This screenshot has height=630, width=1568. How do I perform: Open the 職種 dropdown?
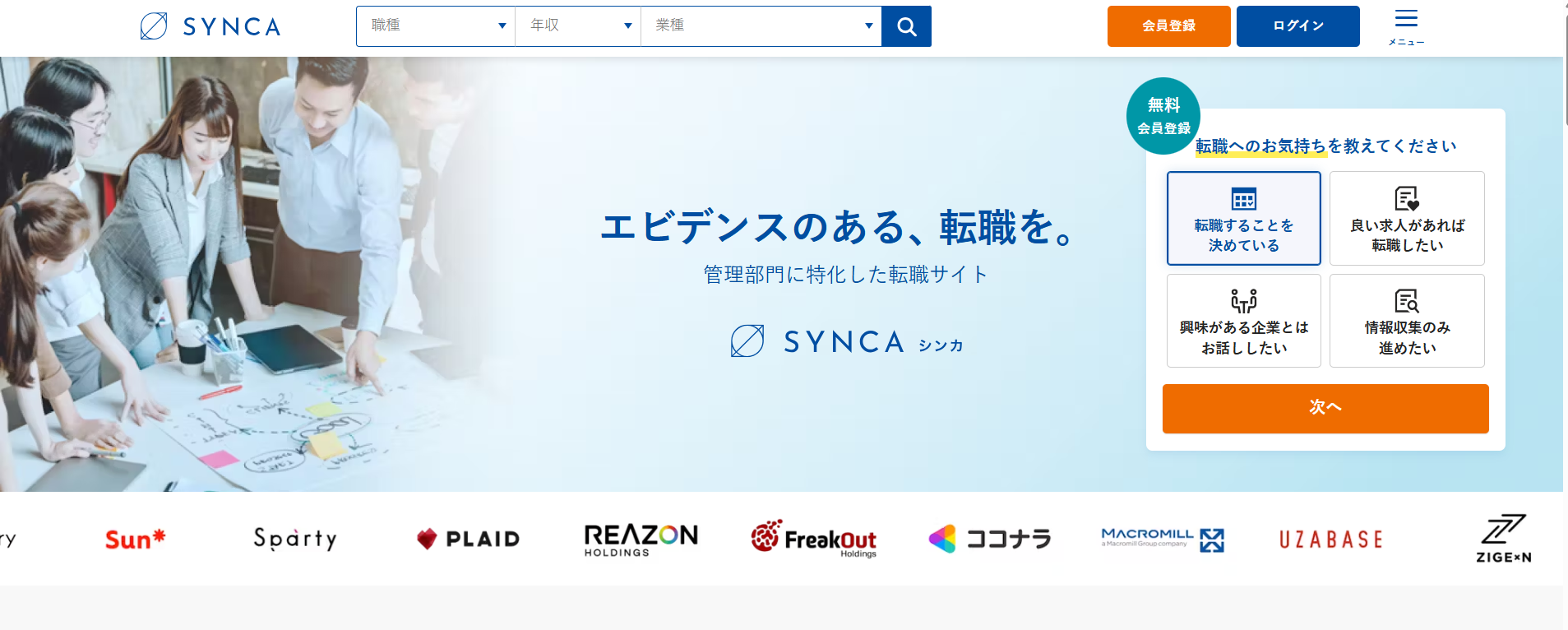click(x=436, y=26)
